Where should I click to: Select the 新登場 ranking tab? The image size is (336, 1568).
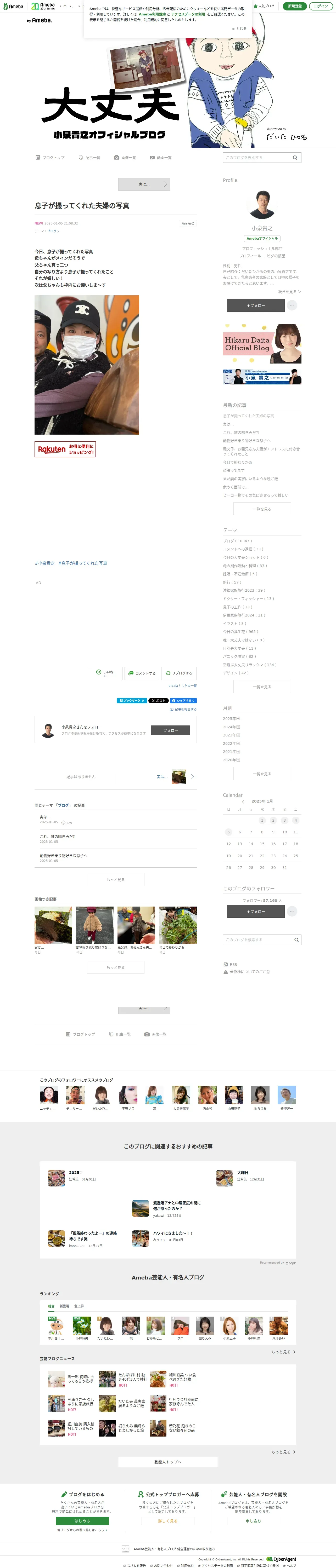(x=64, y=1306)
